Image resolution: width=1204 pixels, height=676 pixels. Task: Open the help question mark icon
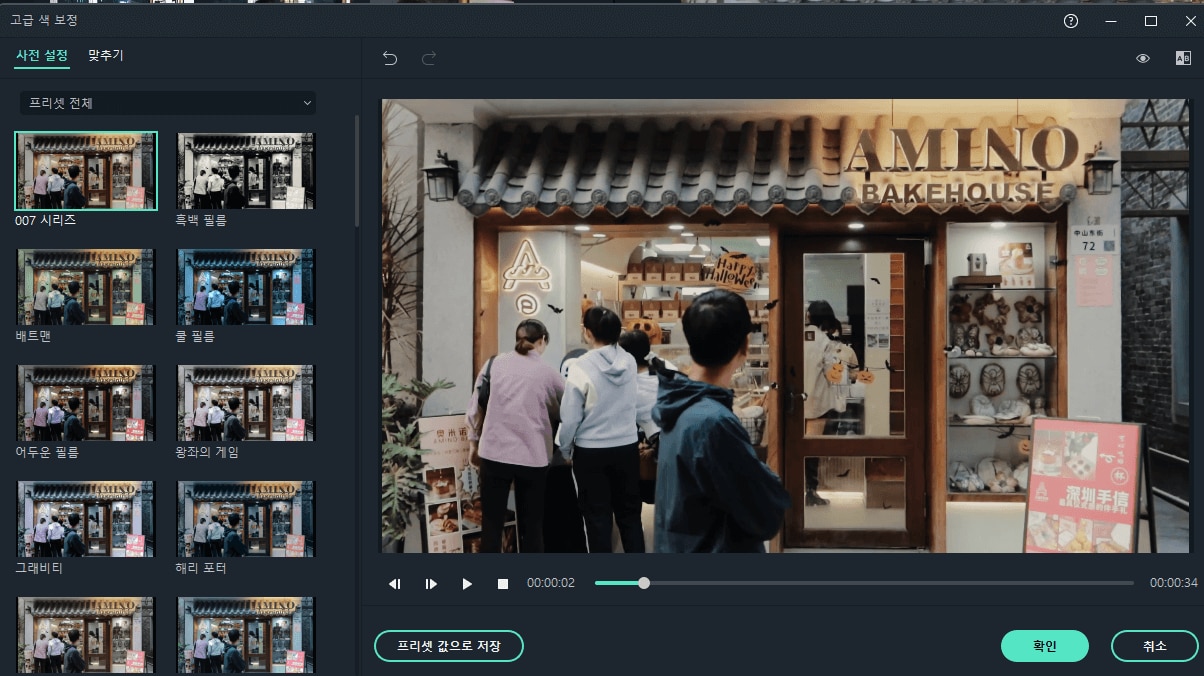pyautogui.click(x=1071, y=21)
